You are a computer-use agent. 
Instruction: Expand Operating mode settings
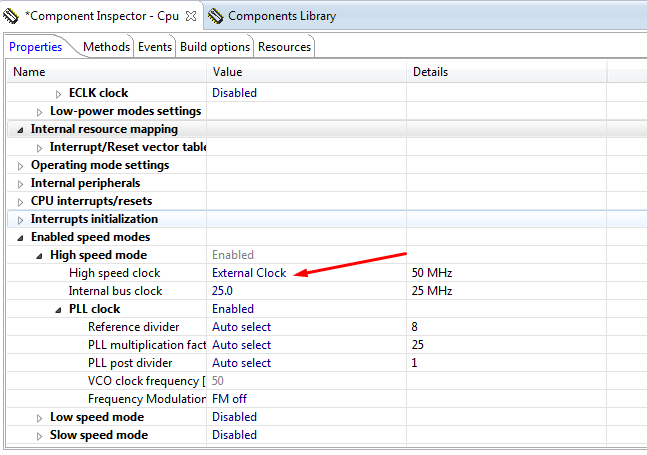pos(21,166)
